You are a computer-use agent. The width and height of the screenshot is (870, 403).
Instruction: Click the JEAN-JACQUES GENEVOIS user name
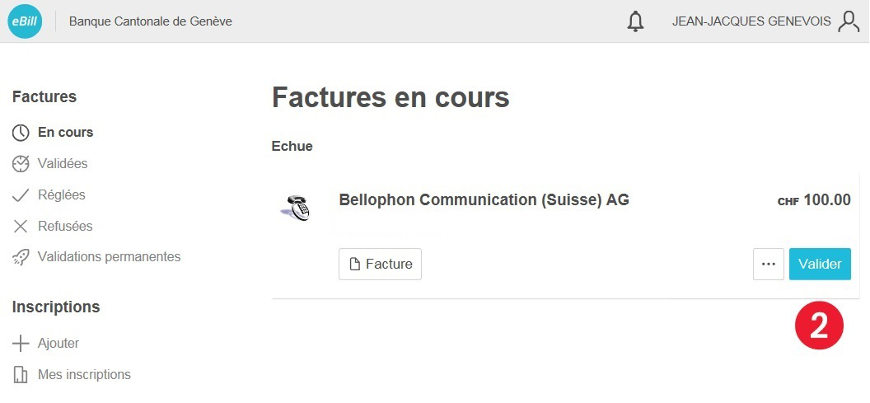pyautogui.click(x=751, y=22)
